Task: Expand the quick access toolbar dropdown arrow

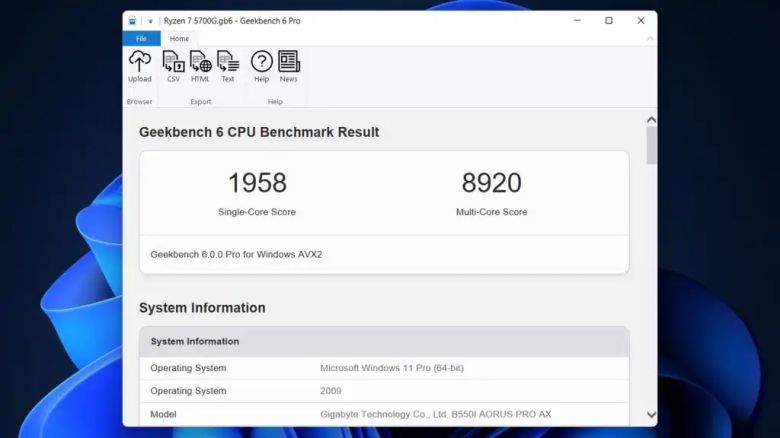Action: [150, 21]
